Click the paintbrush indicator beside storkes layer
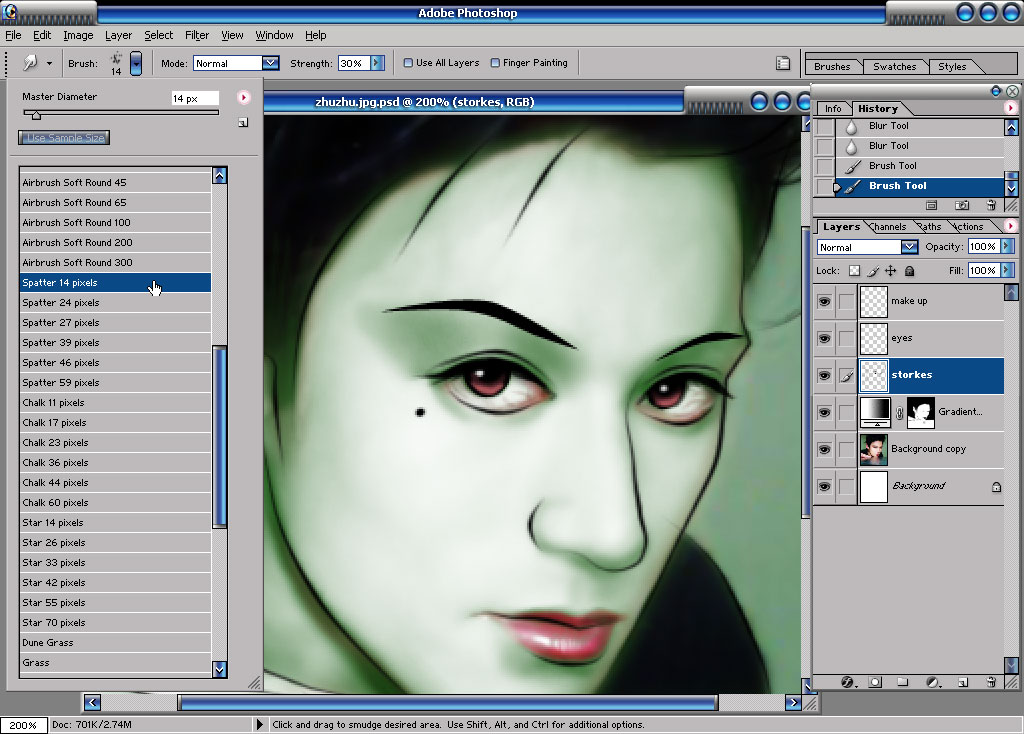 846,375
